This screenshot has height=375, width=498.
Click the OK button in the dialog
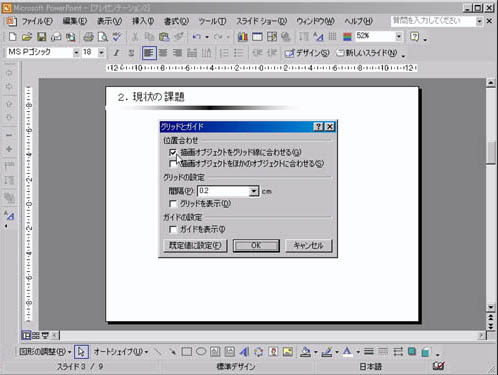point(256,246)
